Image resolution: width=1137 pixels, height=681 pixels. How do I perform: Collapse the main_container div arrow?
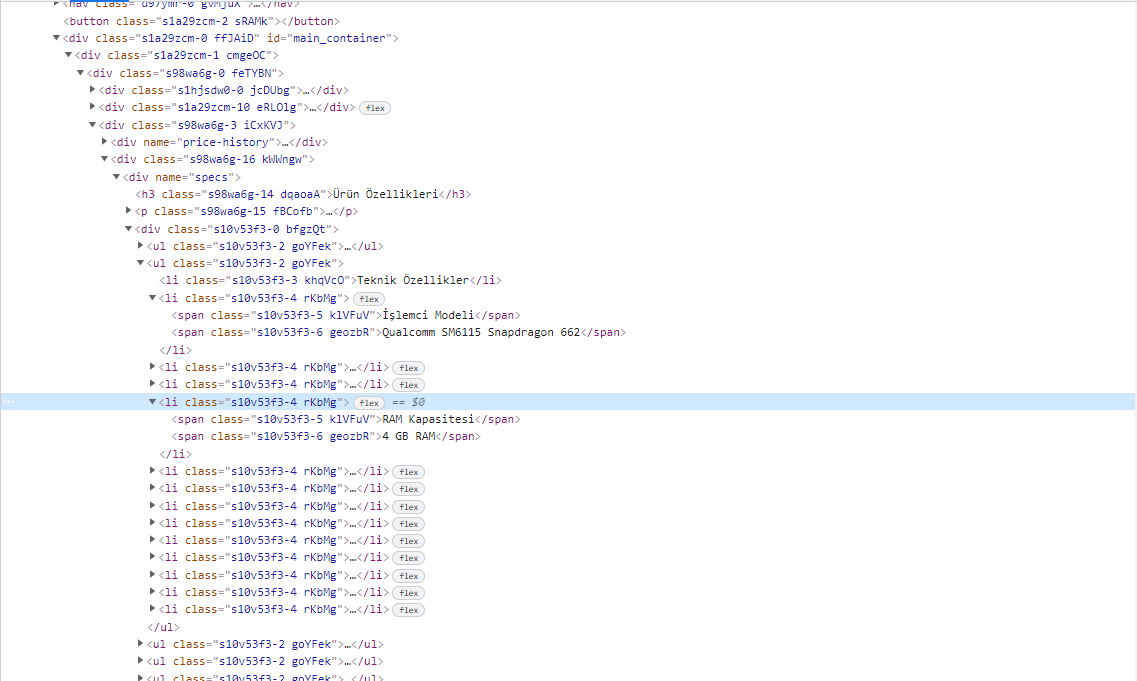pyautogui.click(x=56, y=38)
